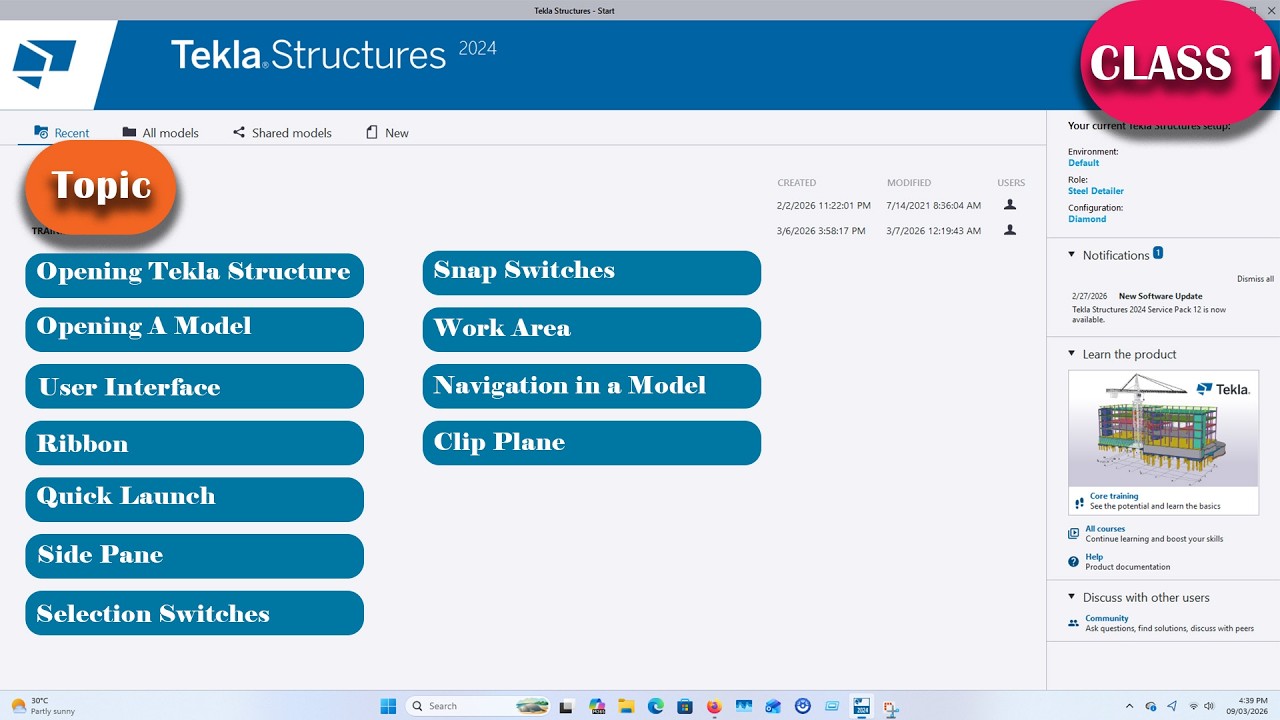Switch to the Recent tab
Image resolution: width=1280 pixels, height=720 pixels.
pos(62,133)
